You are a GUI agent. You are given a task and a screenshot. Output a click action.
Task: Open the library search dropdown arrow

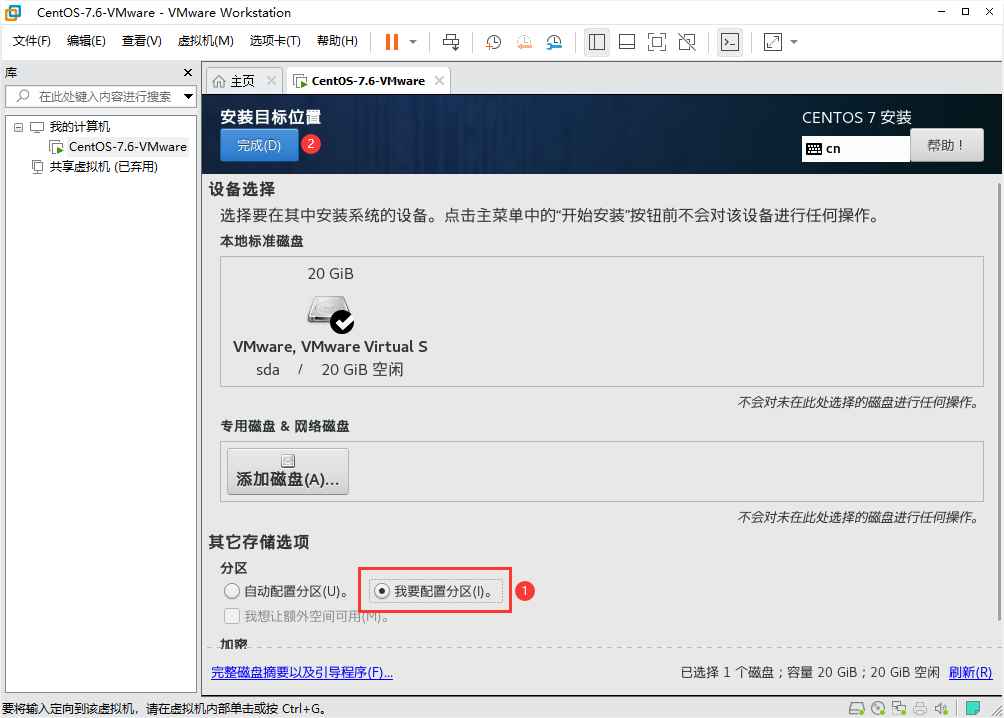click(x=188, y=96)
